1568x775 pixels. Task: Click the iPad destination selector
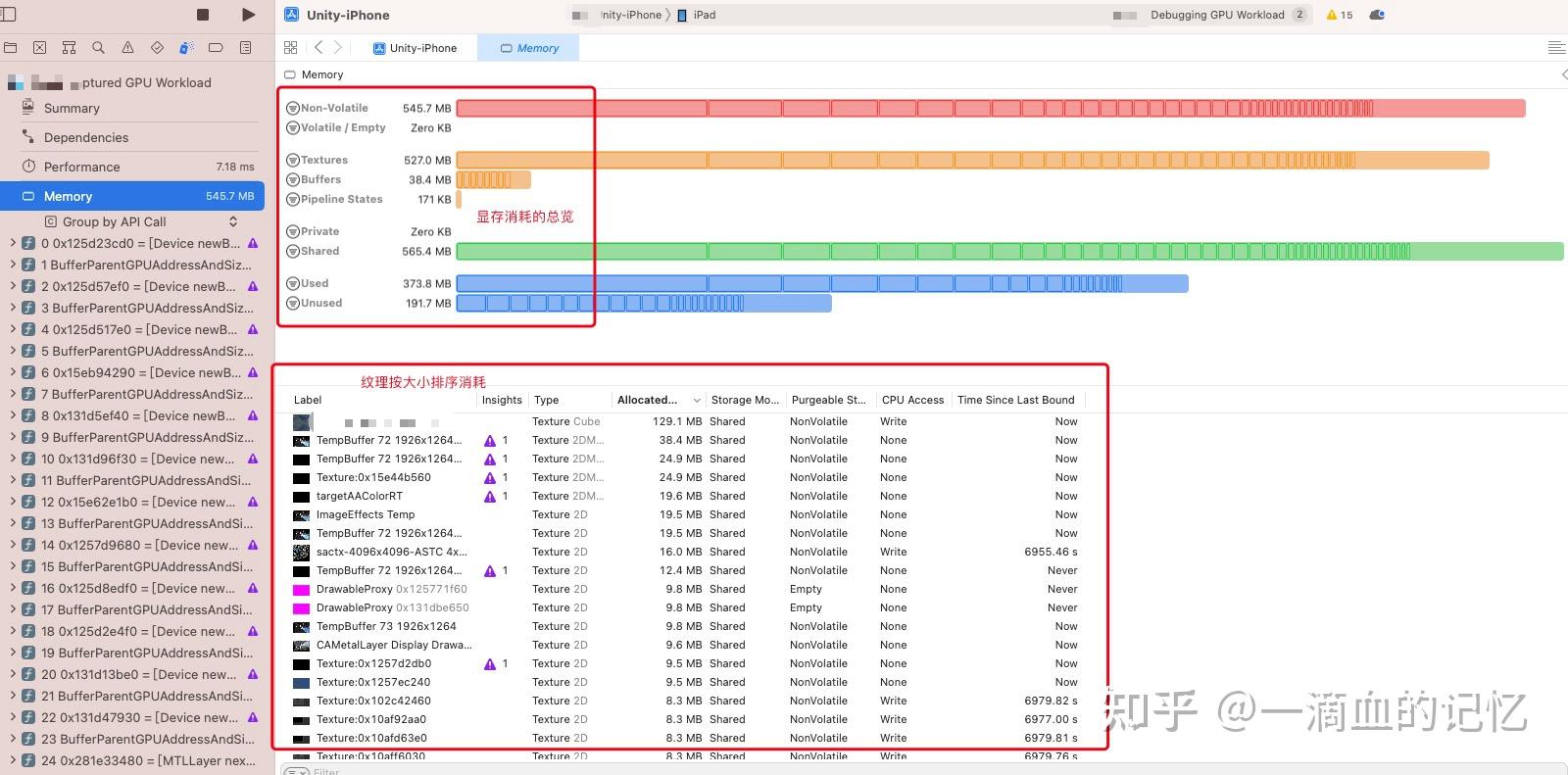click(697, 15)
